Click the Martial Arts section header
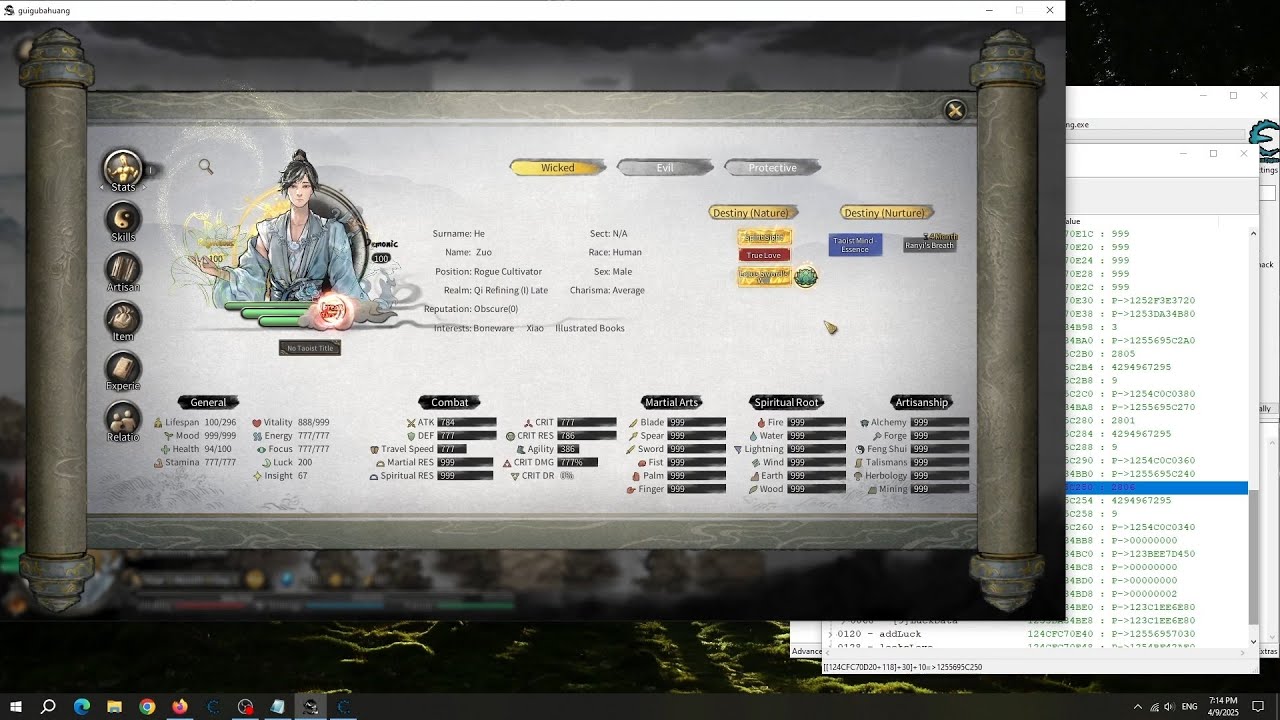Screen dimensions: 1280x720 click(671, 402)
